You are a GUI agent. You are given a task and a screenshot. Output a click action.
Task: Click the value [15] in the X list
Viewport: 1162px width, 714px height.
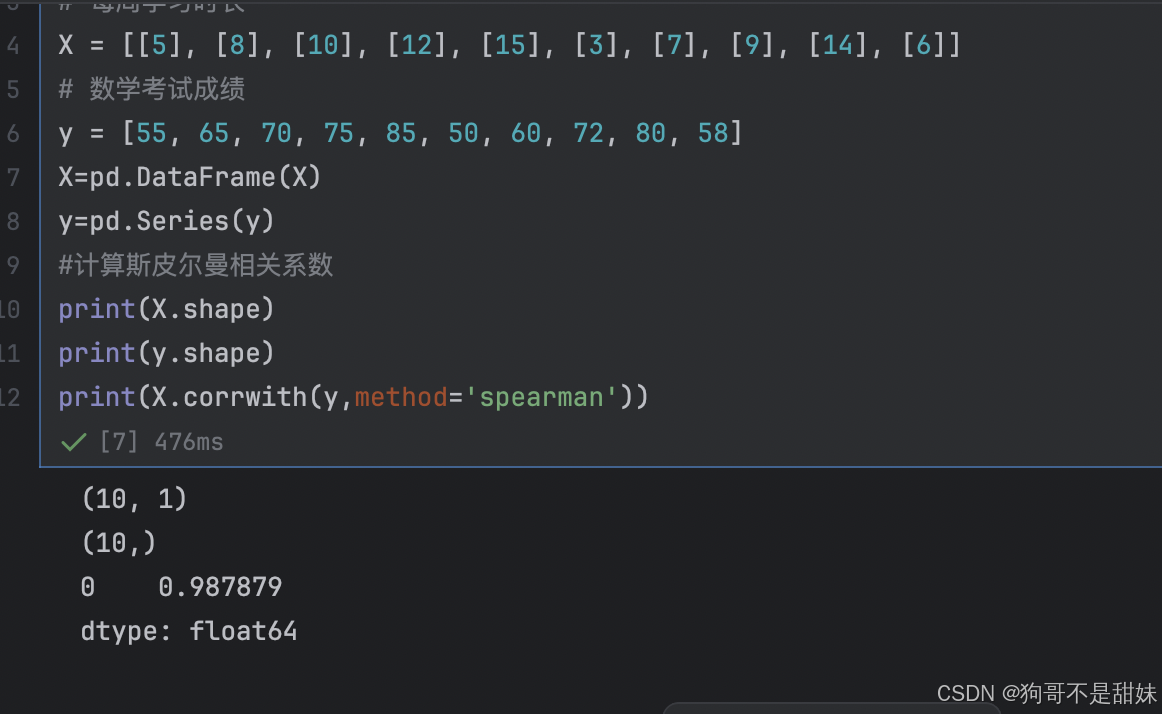click(510, 45)
